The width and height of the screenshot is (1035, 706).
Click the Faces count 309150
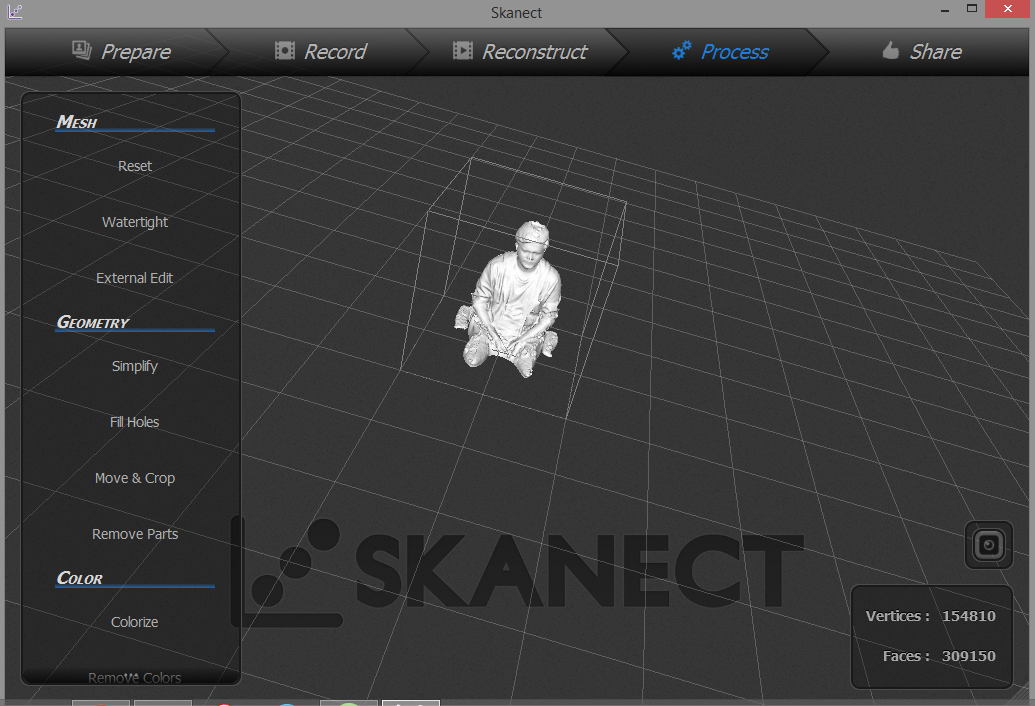coord(968,657)
